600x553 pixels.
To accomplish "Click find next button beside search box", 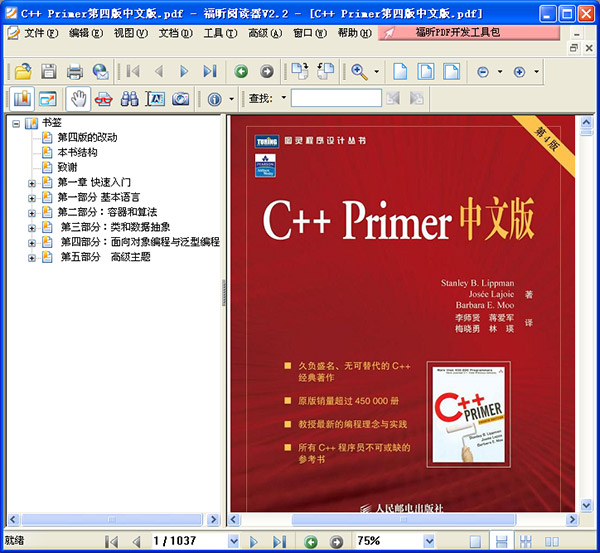I will click(416, 99).
